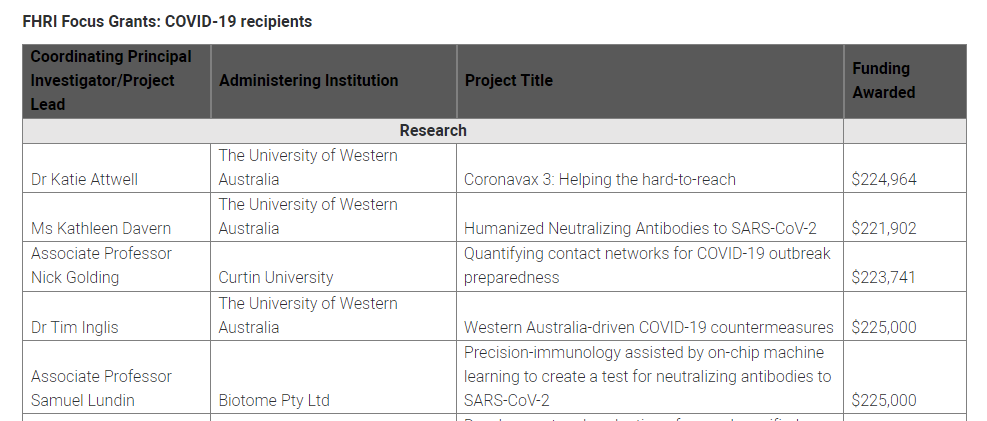Click the $221,902 funding amount
The width and height of the screenshot is (987, 421).
pos(884,229)
